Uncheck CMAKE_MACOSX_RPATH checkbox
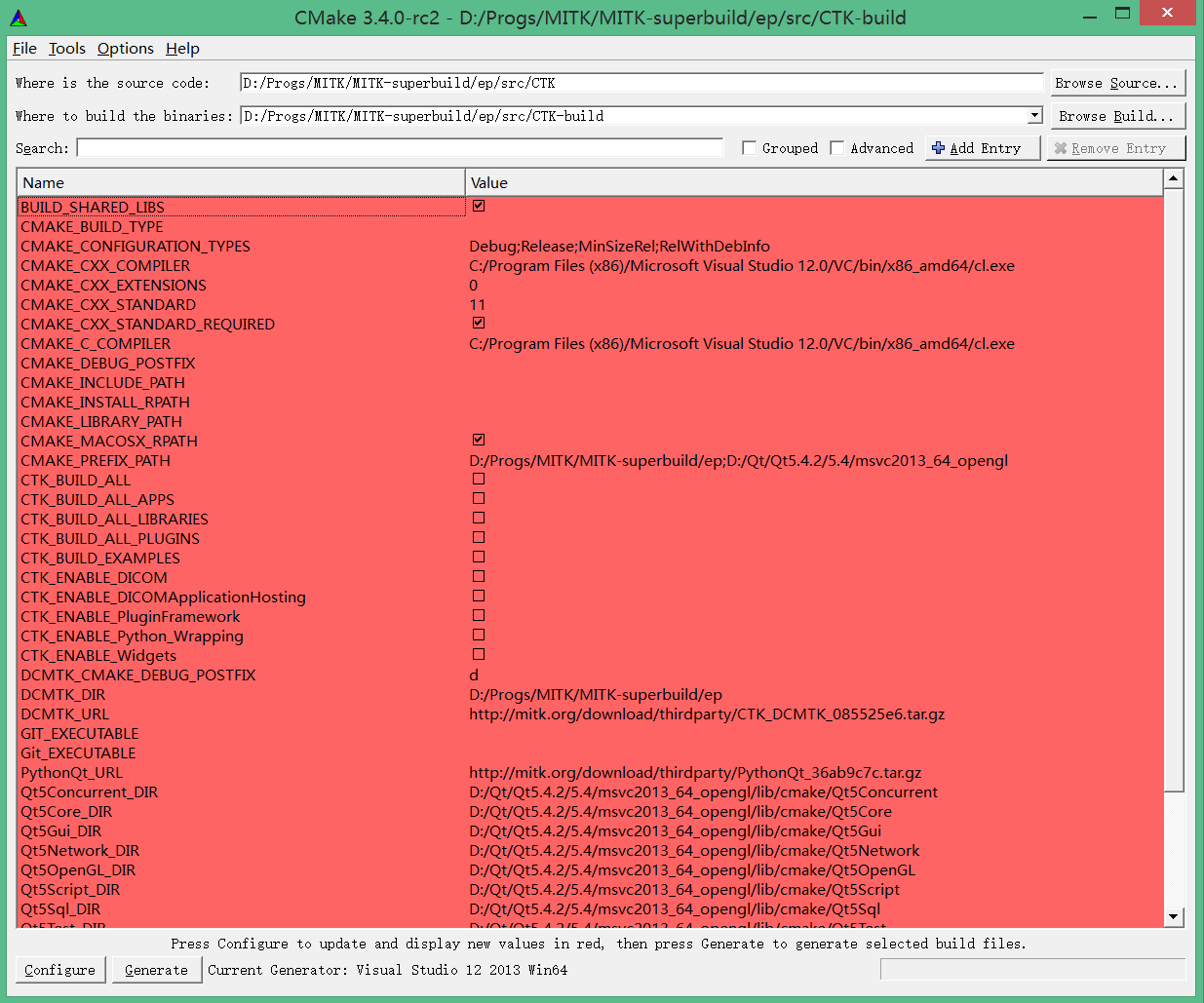The image size is (1204, 1003). click(479, 440)
